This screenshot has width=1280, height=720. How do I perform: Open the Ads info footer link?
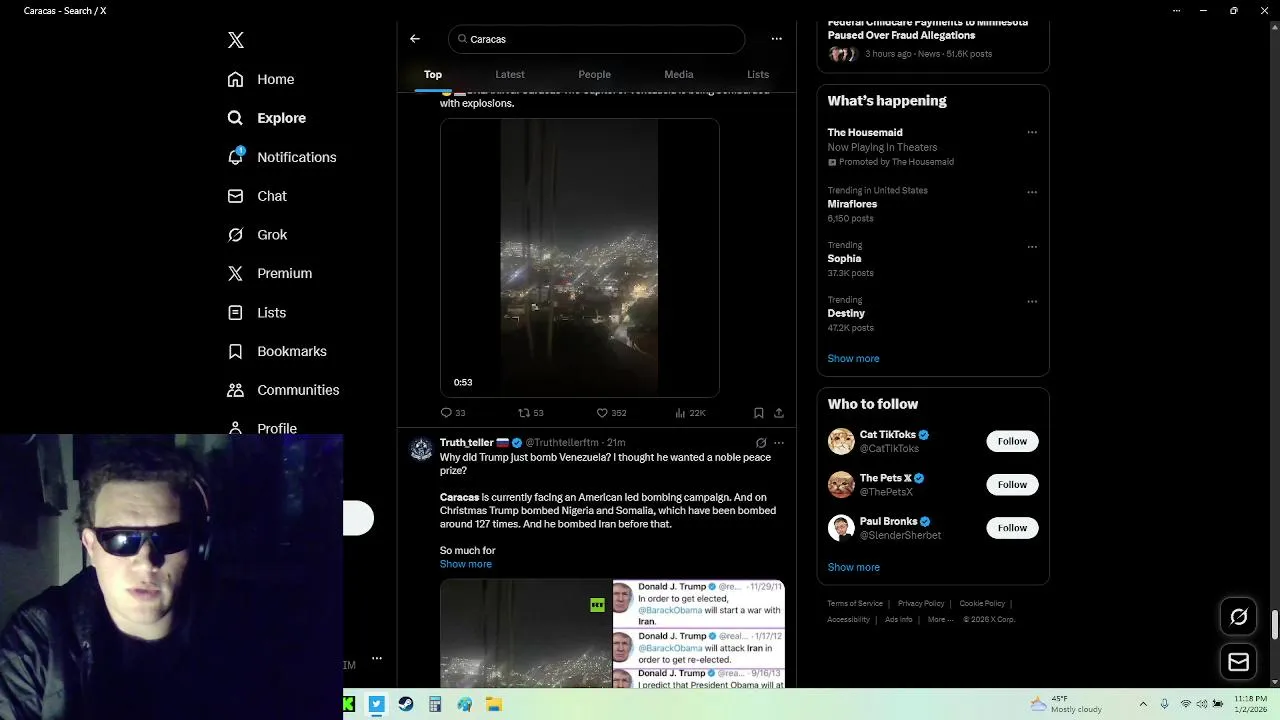tap(898, 619)
